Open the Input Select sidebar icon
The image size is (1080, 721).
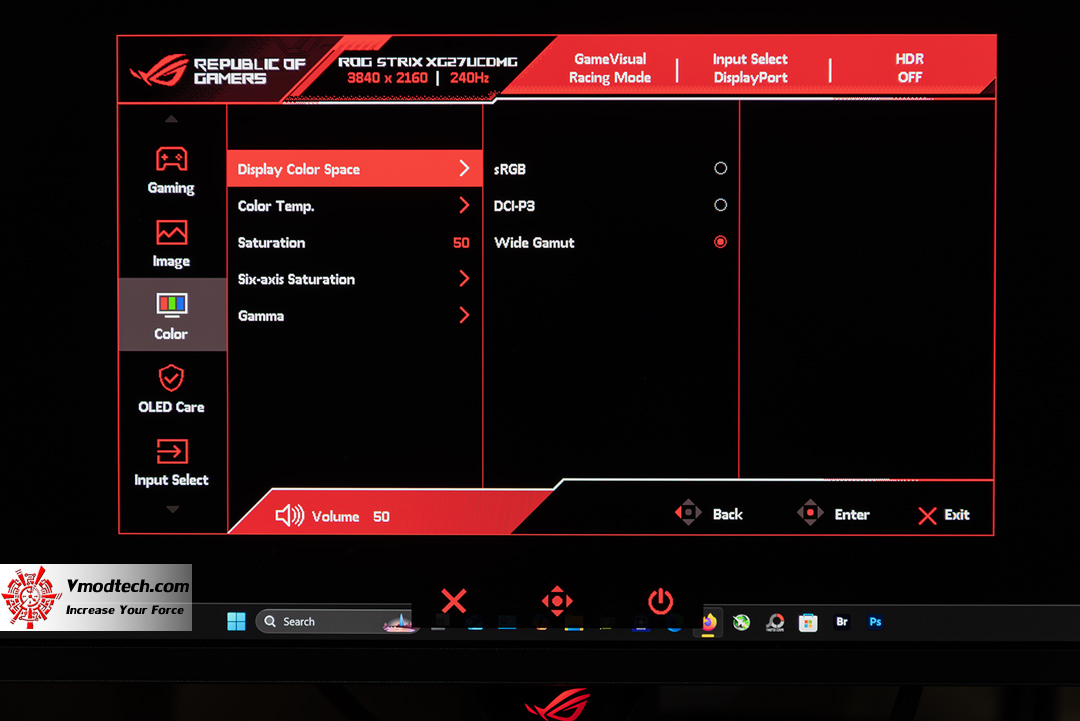coord(172,452)
